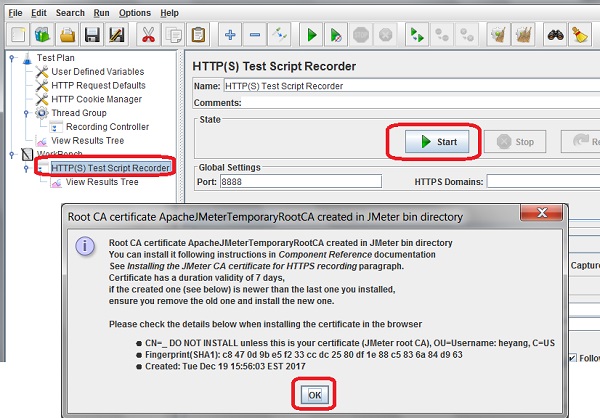Image resolution: width=600 pixels, height=418 pixels.
Task: Select User Defined Variables tree item
Action: tap(98, 72)
